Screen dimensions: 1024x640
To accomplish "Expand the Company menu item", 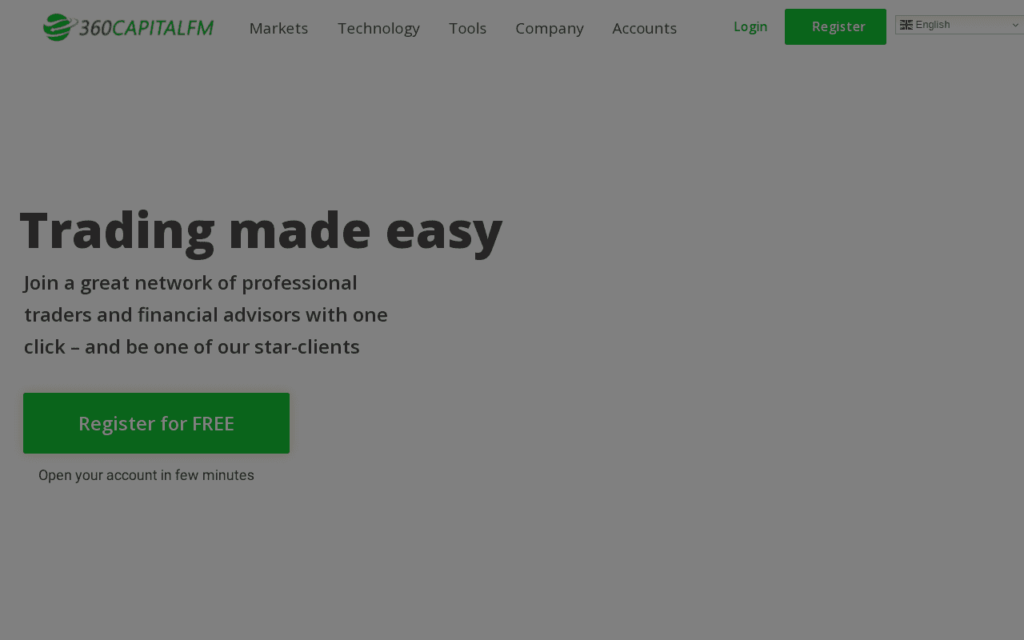I will coord(549,28).
